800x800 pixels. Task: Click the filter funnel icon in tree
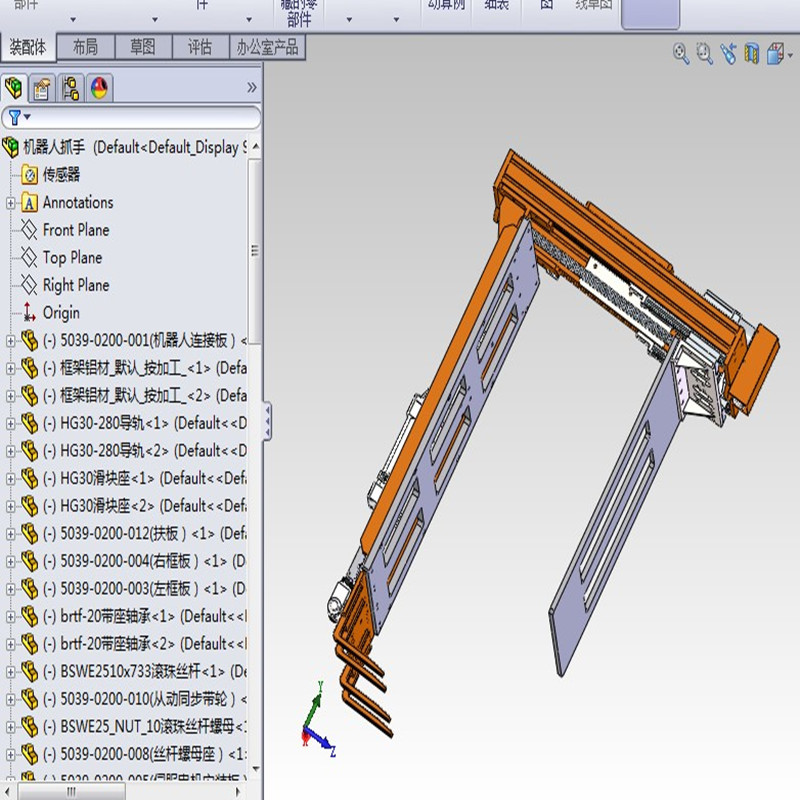click(x=15, y=117)
